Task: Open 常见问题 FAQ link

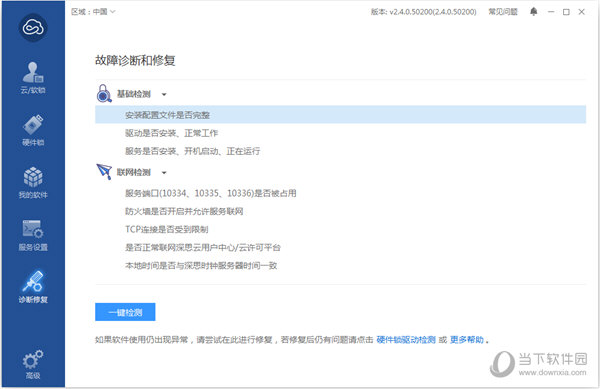Action: pos(503,12)
